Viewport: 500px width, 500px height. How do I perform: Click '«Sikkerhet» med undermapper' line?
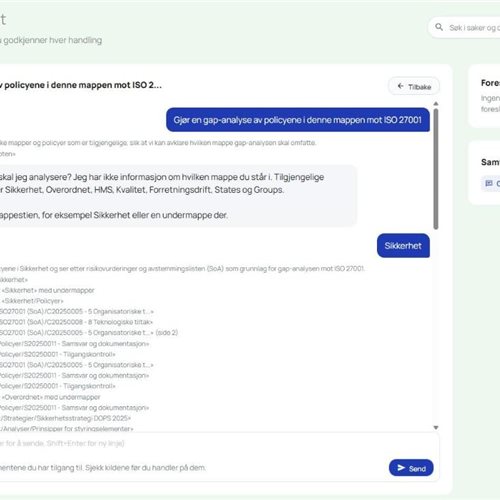click(48, 290)
